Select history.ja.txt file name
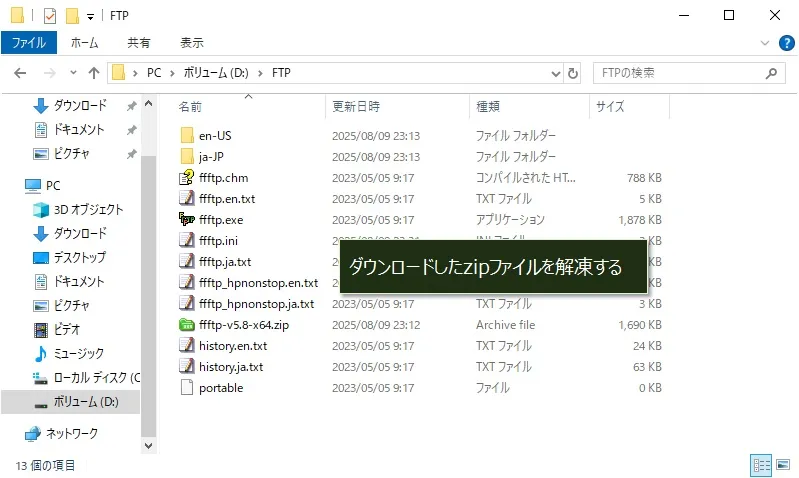 pos(231,367)
